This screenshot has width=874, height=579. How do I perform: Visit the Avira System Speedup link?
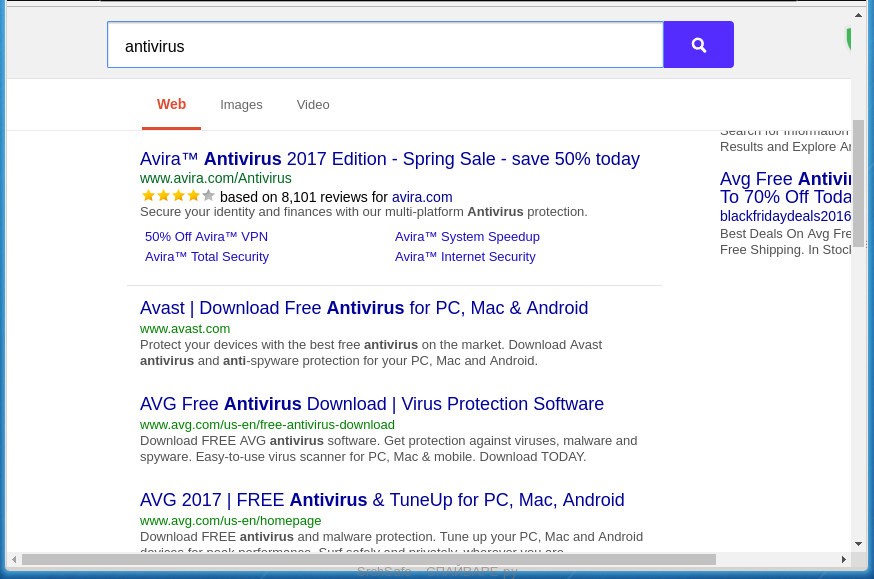coord(467,237)
